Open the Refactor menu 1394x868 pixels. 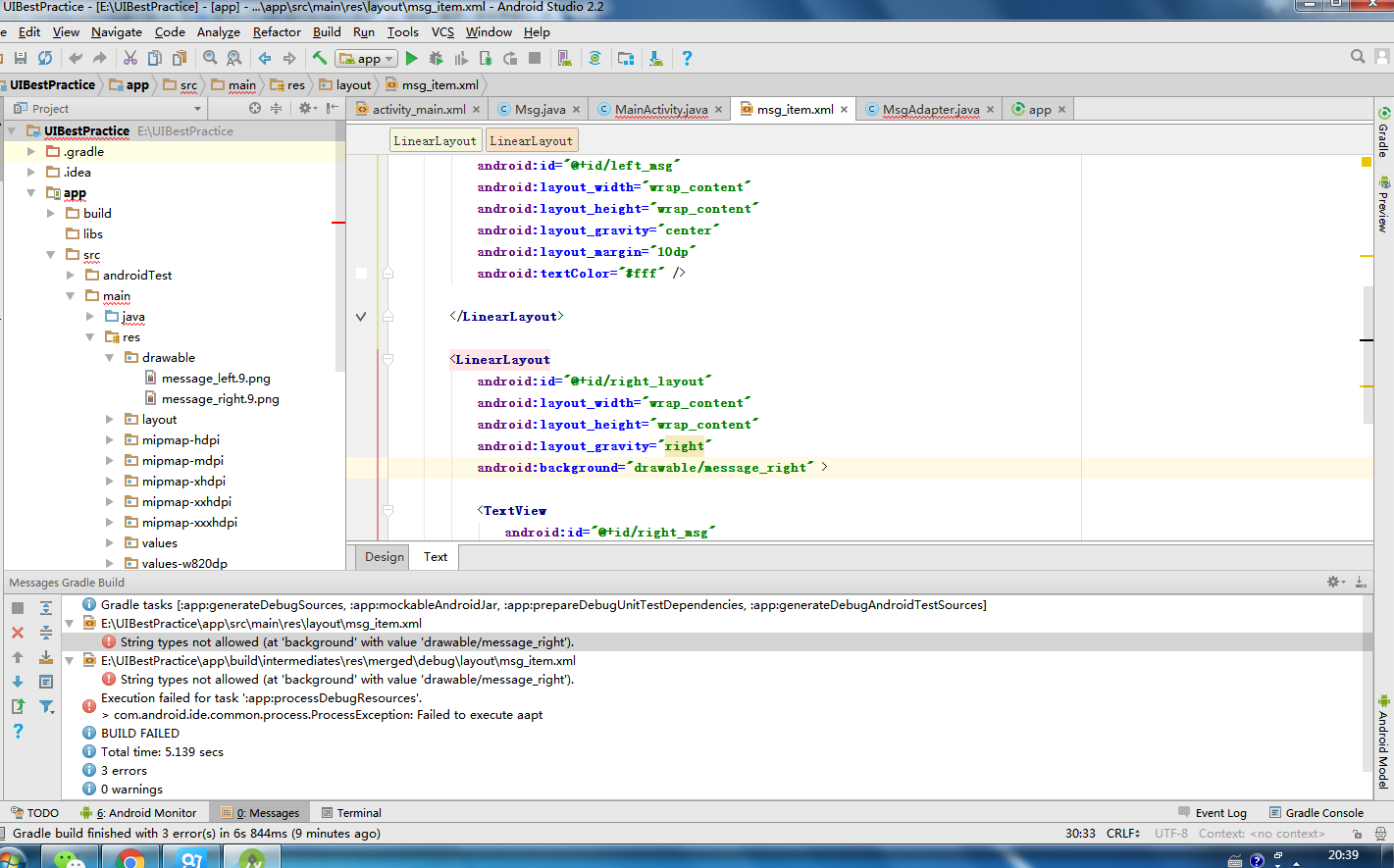coord(277,31)
